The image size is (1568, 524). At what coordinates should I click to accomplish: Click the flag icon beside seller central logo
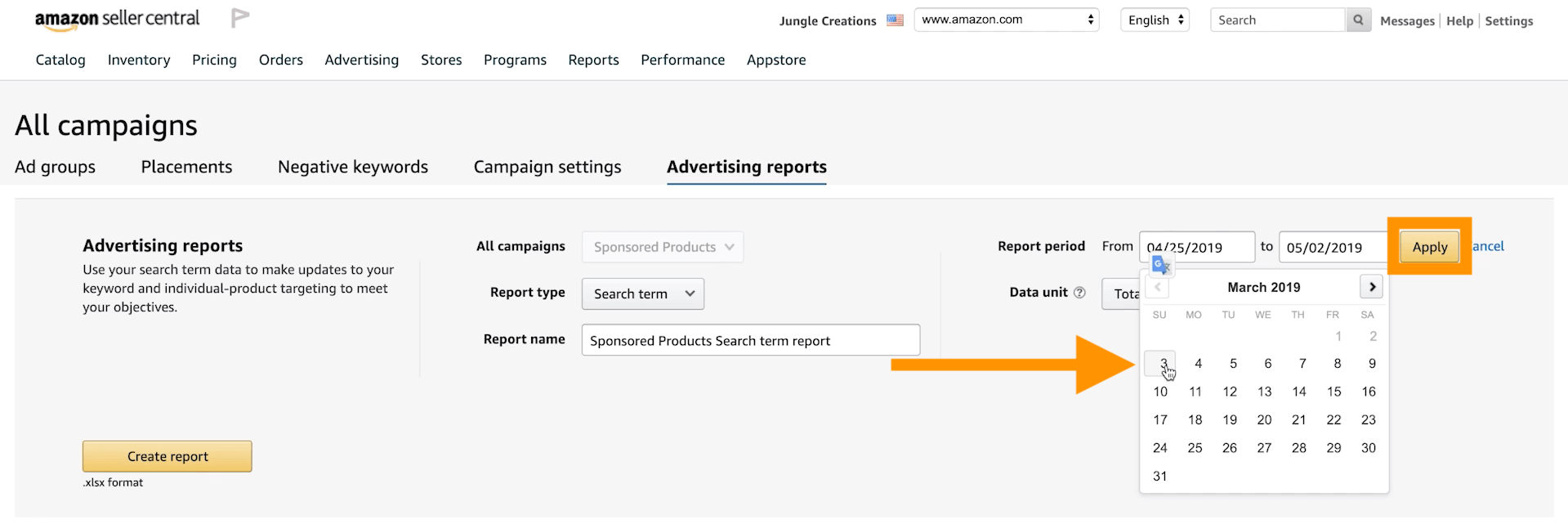point(239,18)
